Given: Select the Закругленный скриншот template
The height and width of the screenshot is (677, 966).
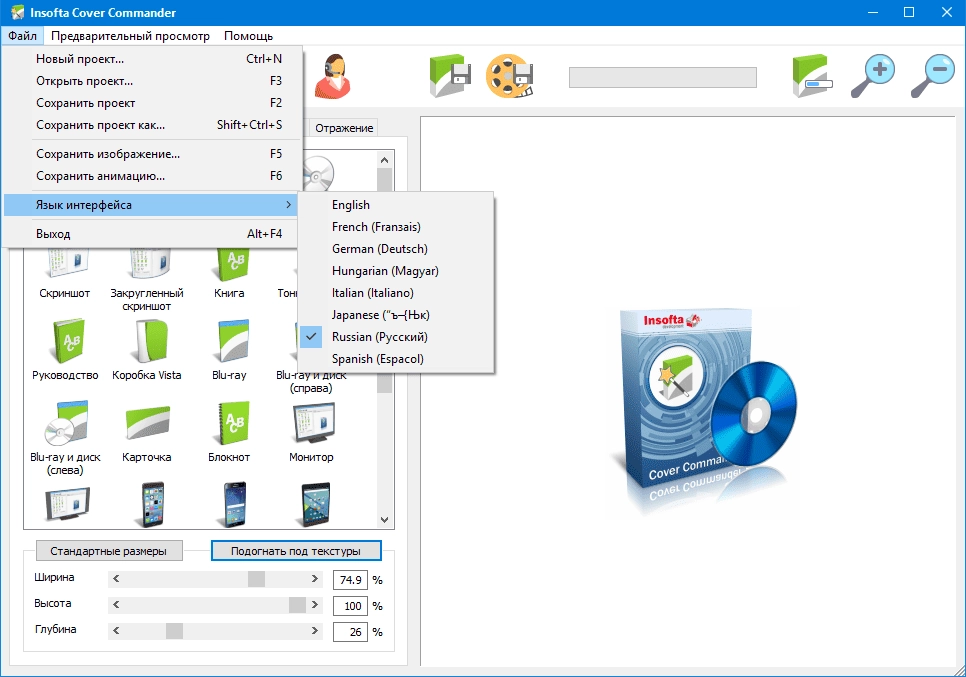Looking at the screenshot, I should tap(147, 280).
